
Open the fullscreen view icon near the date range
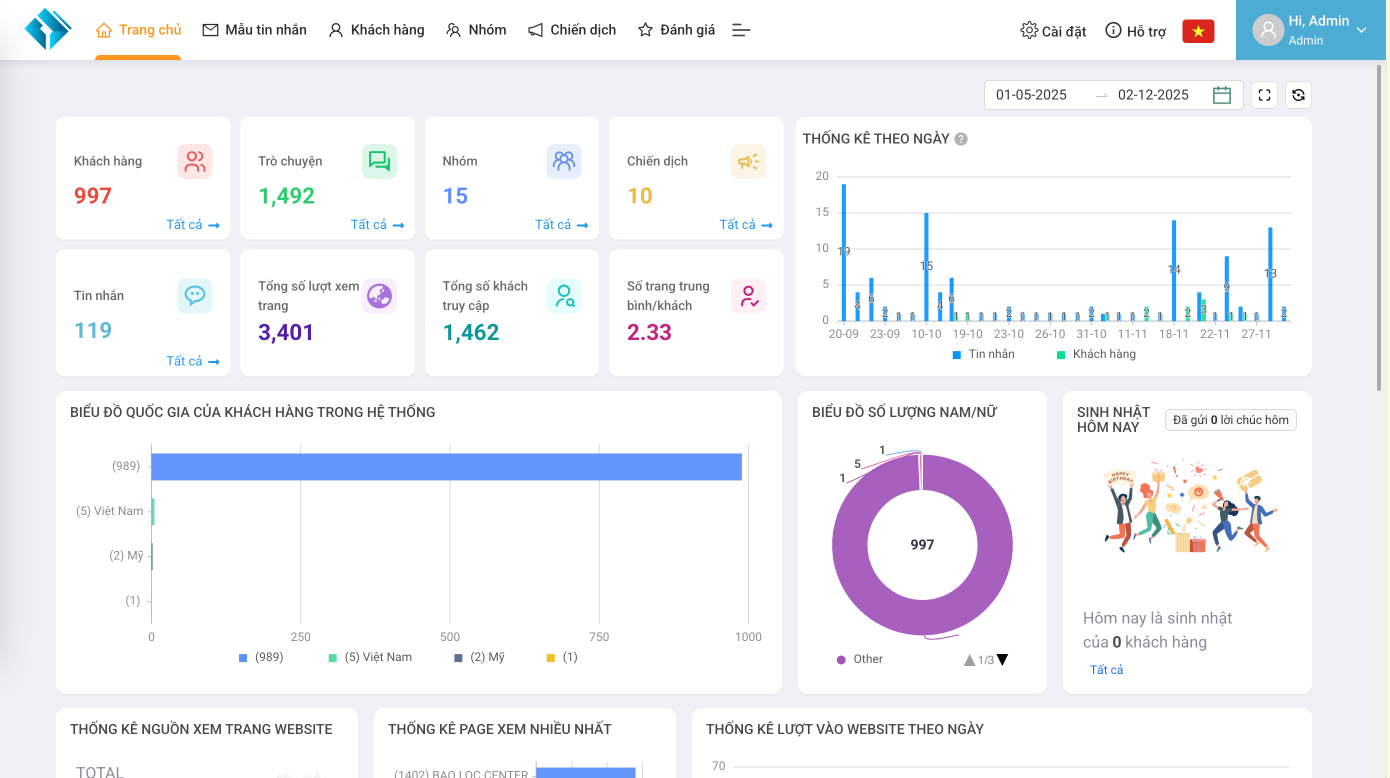coord(1264,94)
